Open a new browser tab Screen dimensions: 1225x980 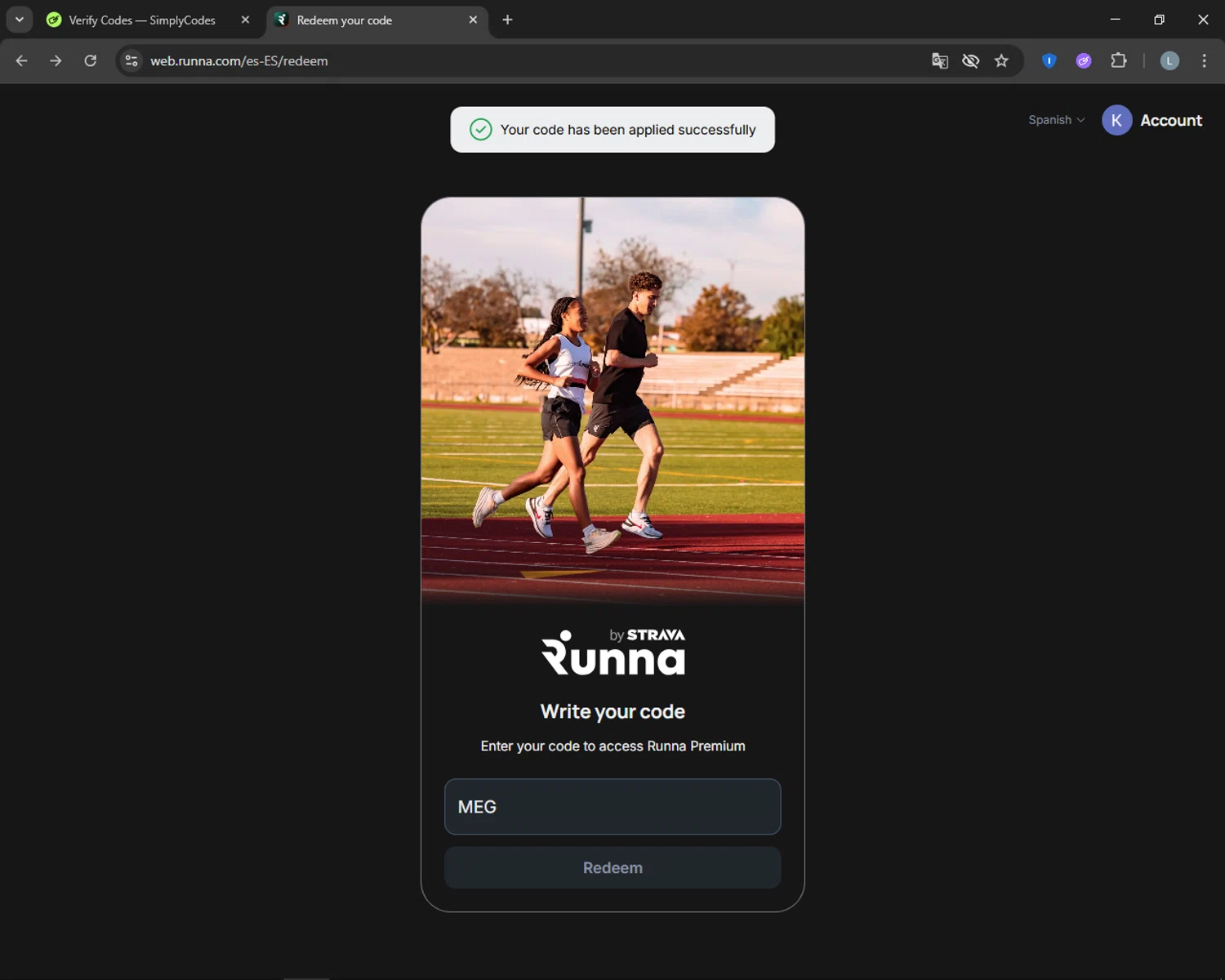tap(507, 20)
